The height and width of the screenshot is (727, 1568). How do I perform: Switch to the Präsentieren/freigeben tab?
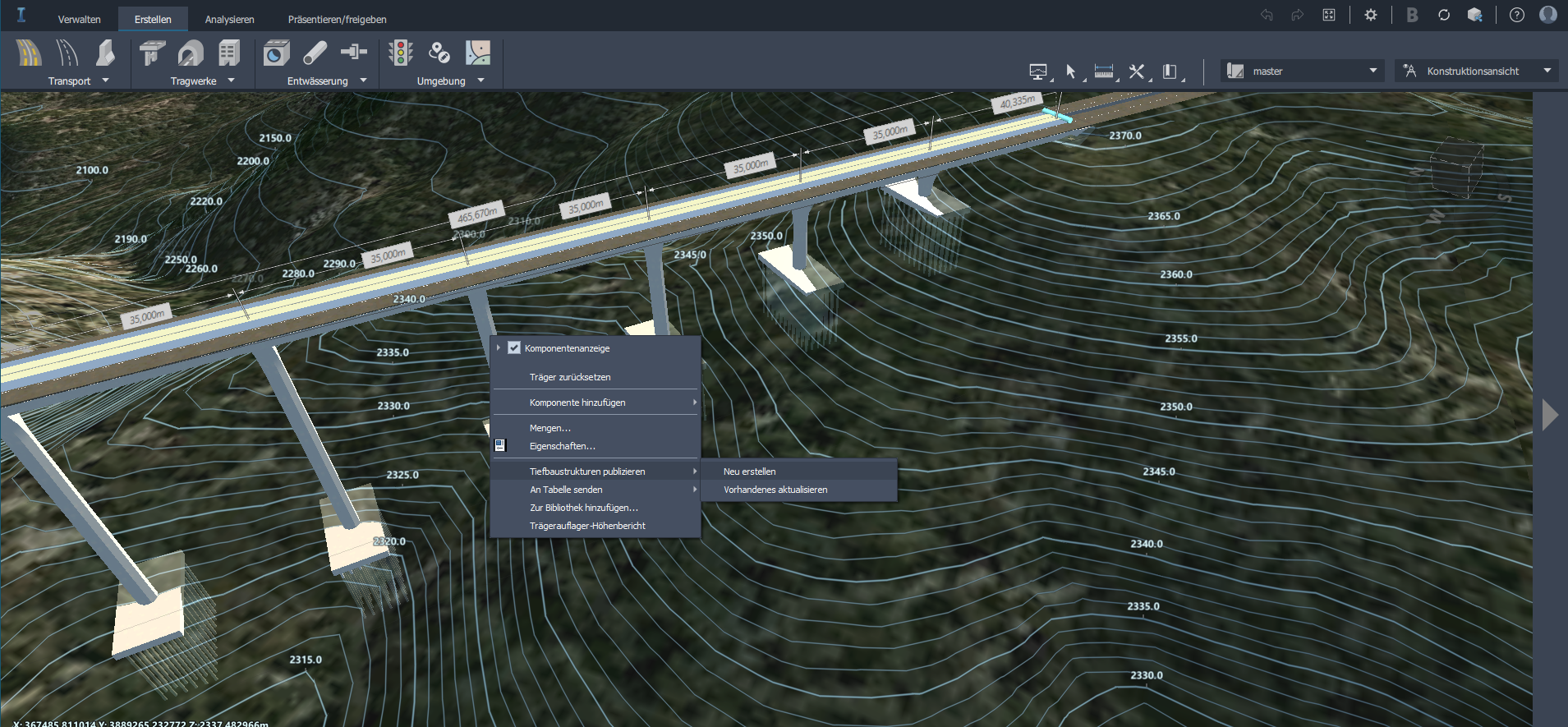point(338,19)
